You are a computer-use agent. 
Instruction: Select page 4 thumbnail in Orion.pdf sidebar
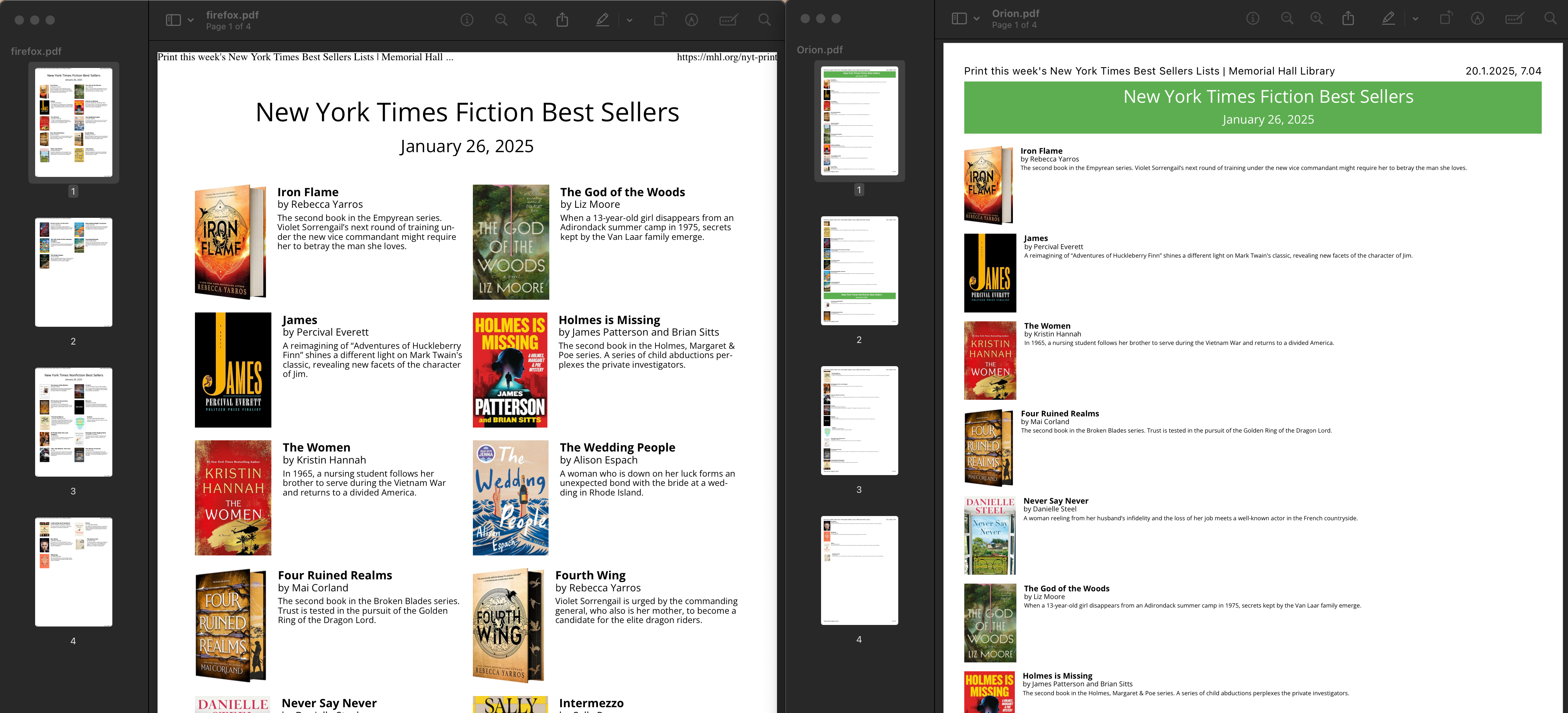pyautogui.click(x=859, y=570)
